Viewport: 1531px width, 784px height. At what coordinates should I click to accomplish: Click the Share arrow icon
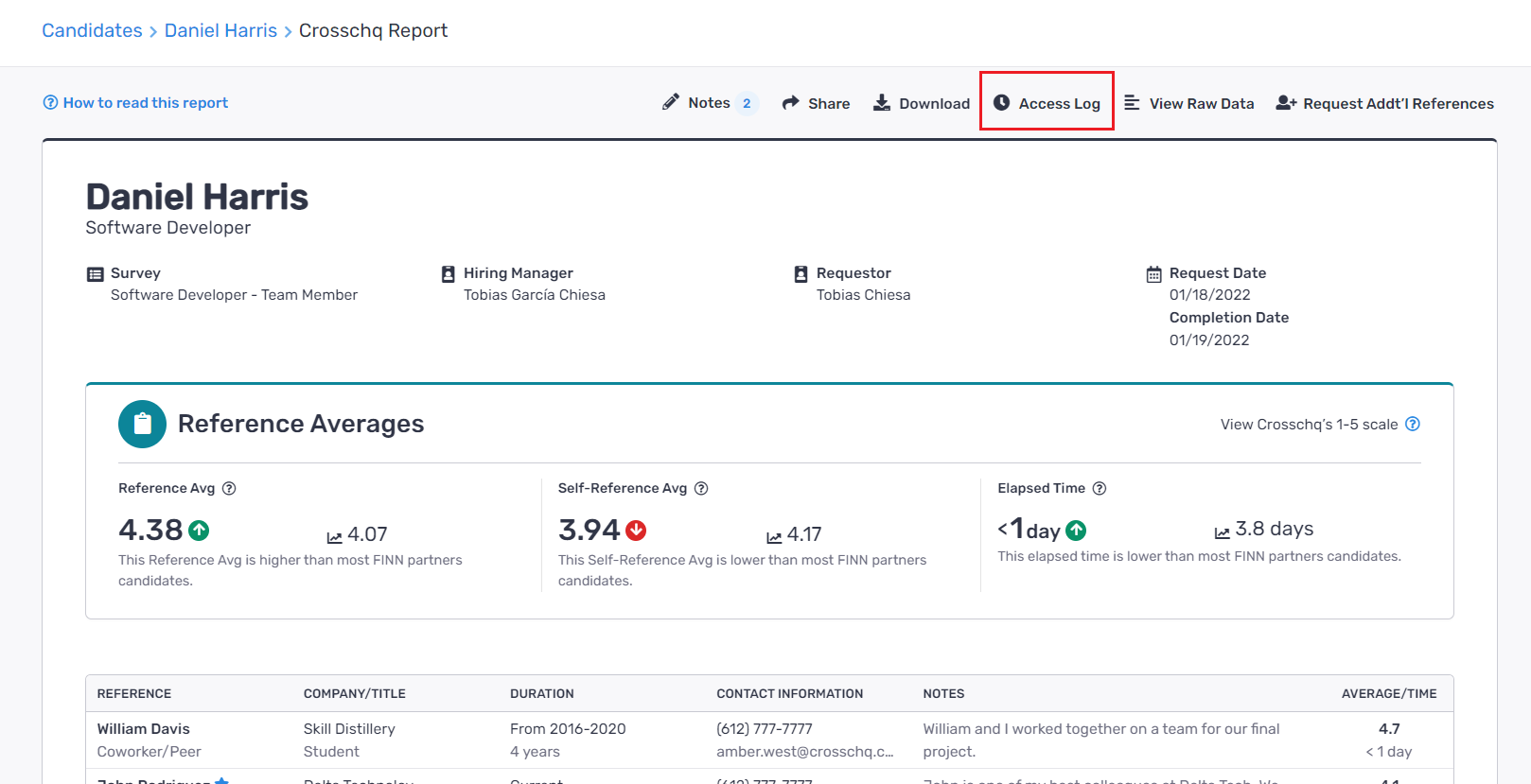(x=791, y=103)
